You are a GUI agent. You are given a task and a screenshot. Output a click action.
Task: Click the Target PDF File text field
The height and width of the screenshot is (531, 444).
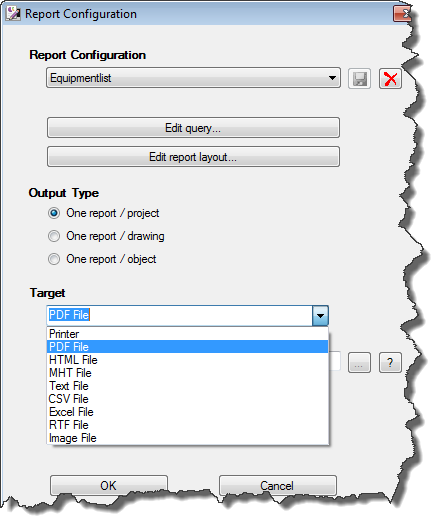[179, 315]
